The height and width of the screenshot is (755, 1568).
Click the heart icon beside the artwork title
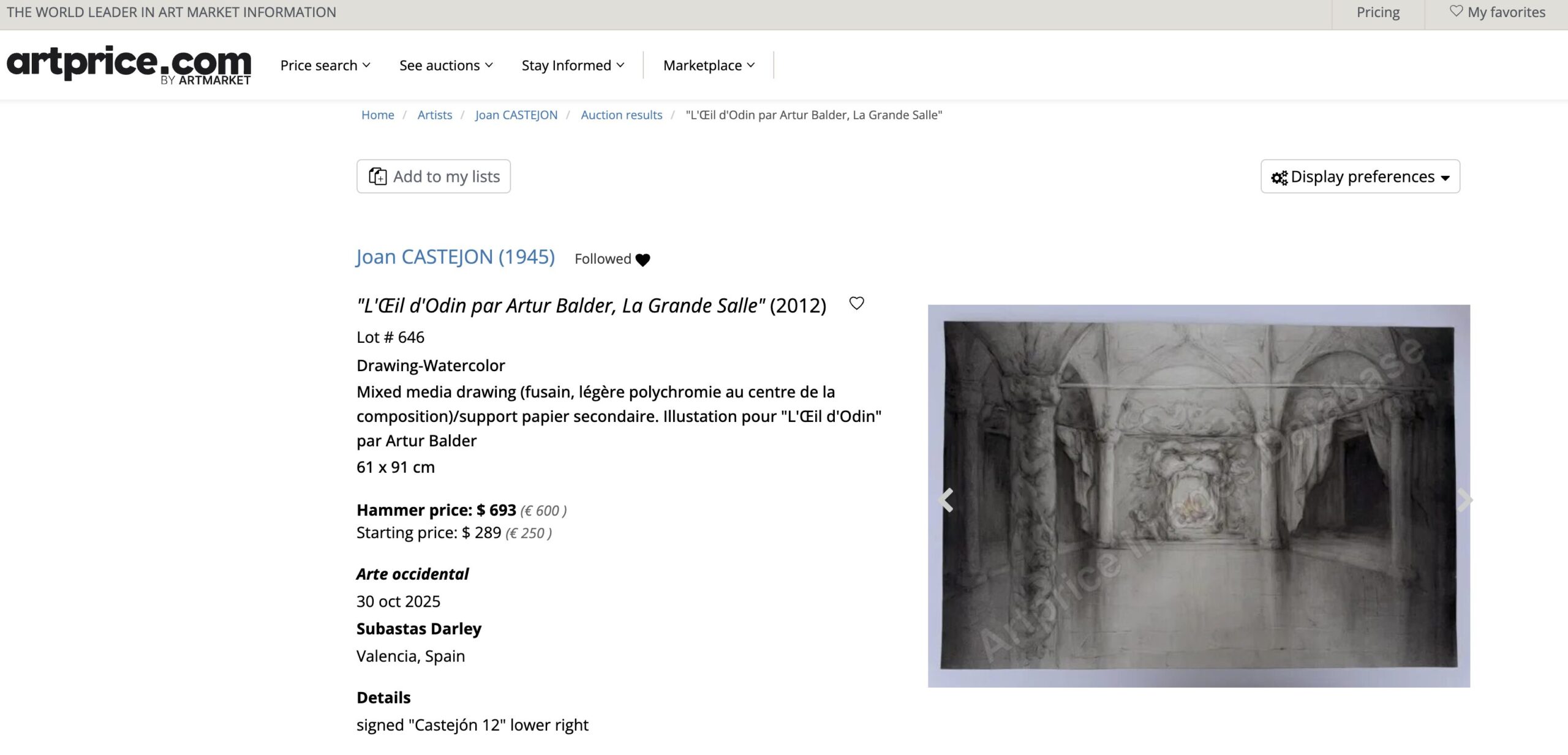[x=856, y=302]
